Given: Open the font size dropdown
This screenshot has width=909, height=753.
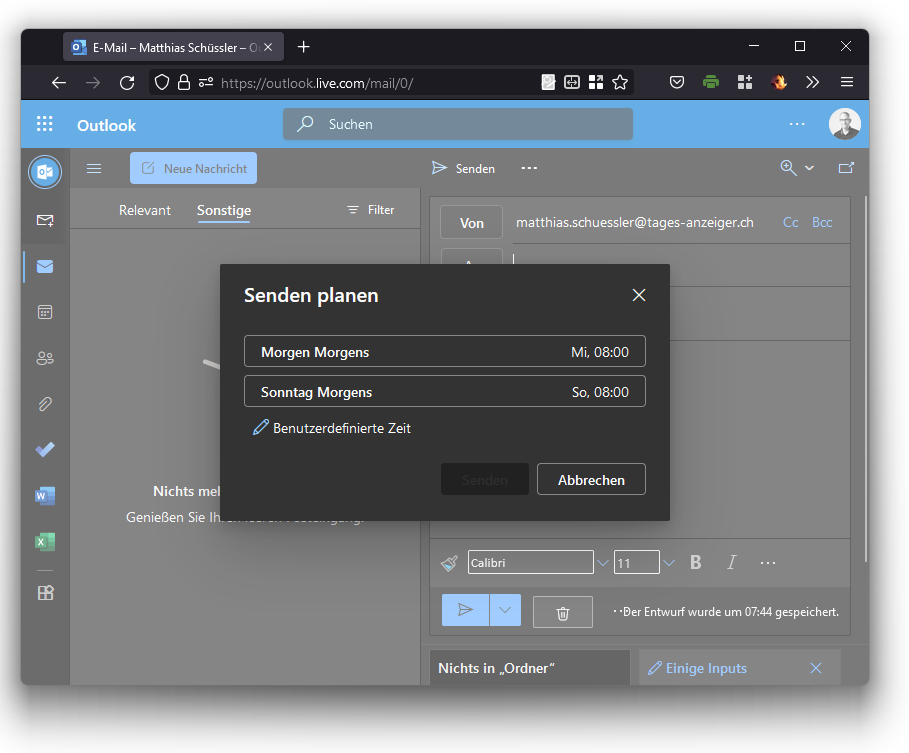Looking at the screenshot, I should click(x=669, y=563).
